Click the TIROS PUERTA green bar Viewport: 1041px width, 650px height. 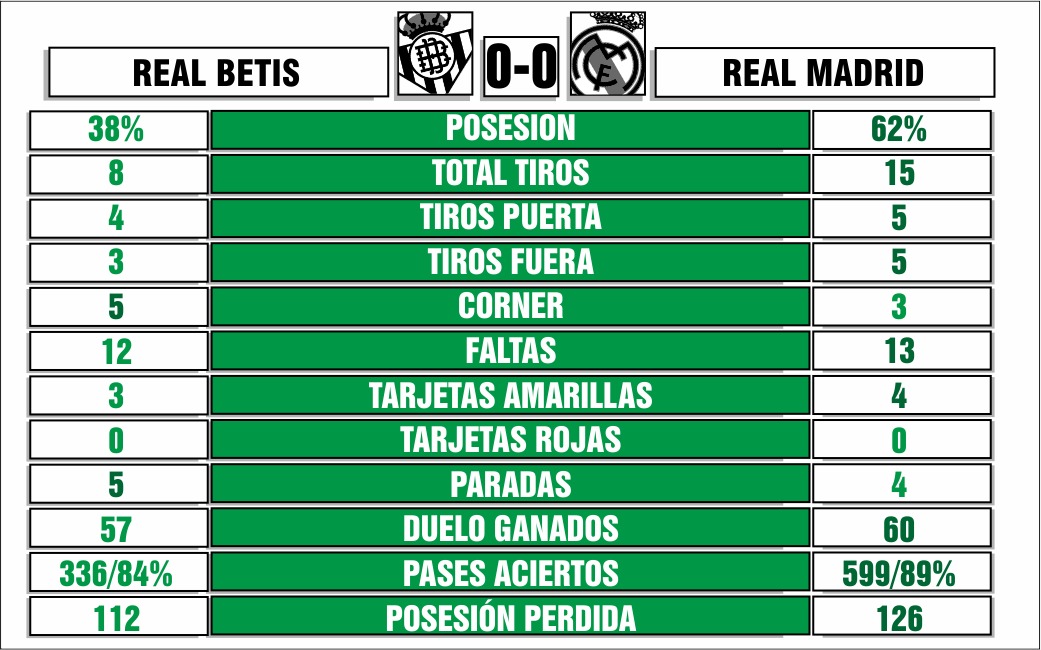click(510, 218)
